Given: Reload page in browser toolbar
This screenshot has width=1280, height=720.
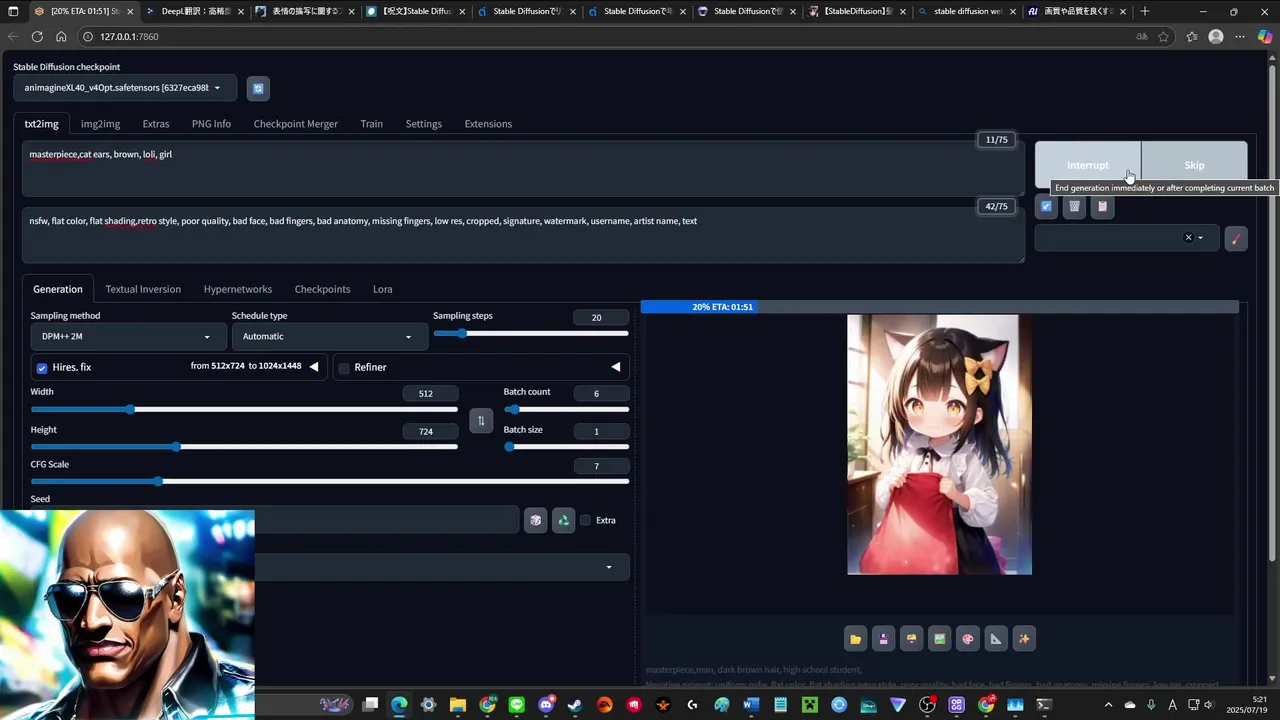Looking at the screenshot, I should (x=37, y=36).
